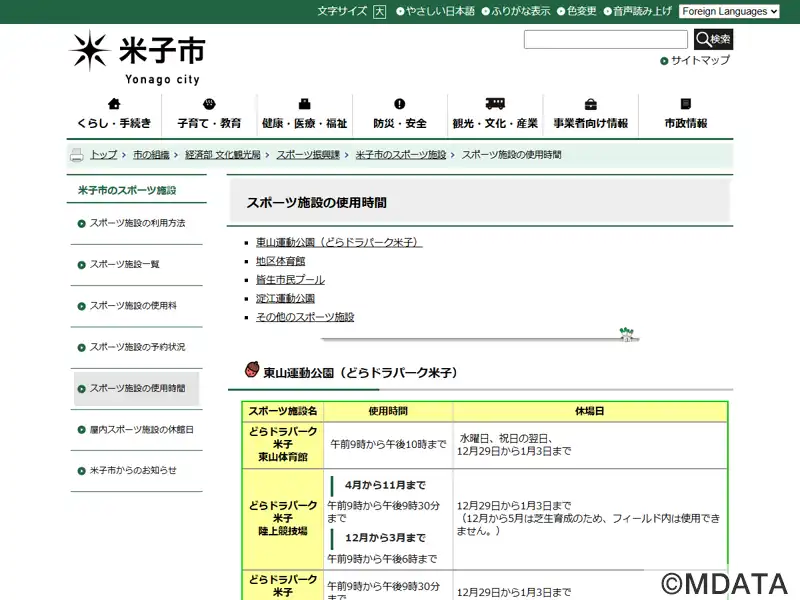Toggle large text size 大 button

(379, 12)
